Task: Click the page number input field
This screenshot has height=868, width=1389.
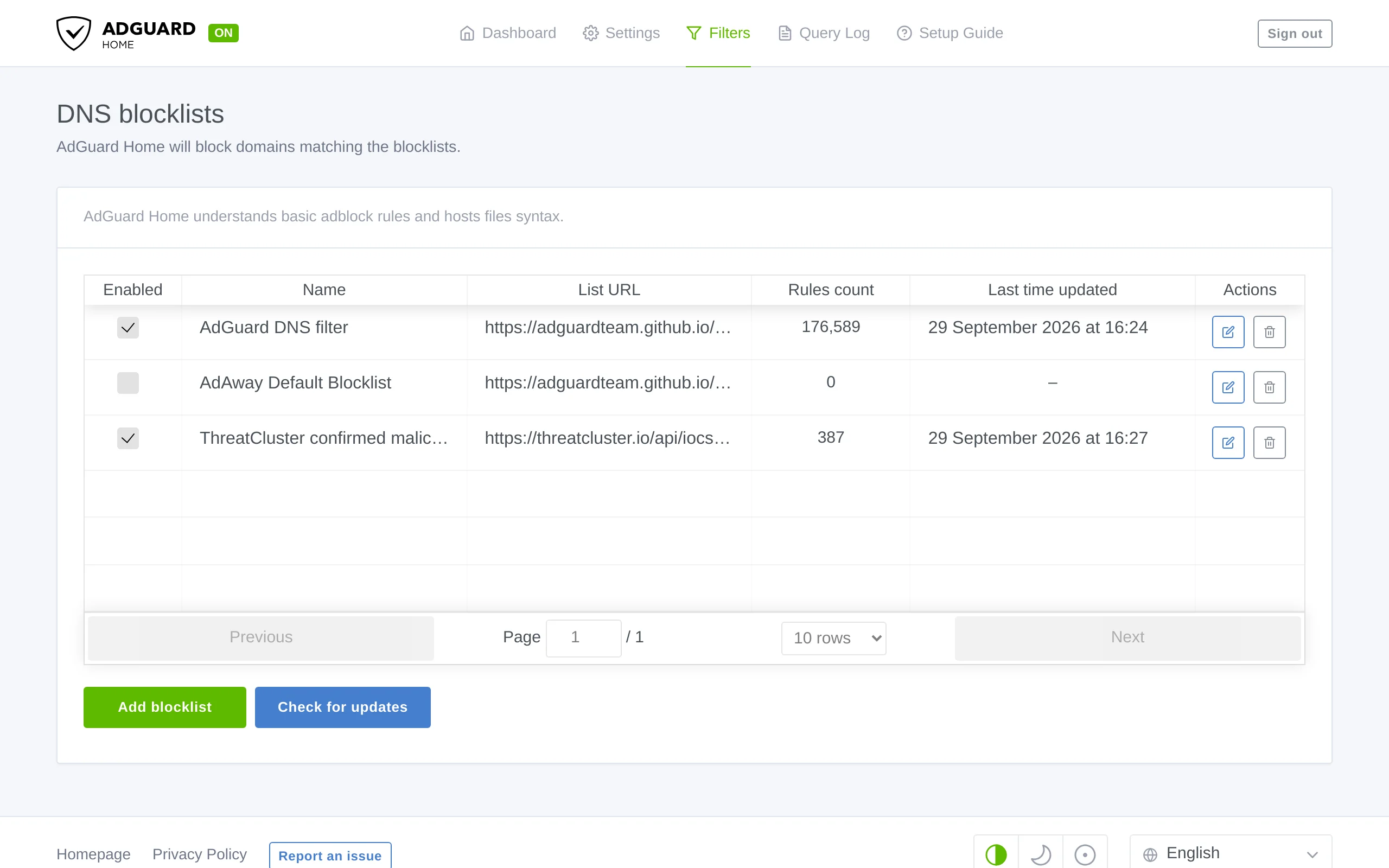Action: pyautogui.click(x=583, y=638)
